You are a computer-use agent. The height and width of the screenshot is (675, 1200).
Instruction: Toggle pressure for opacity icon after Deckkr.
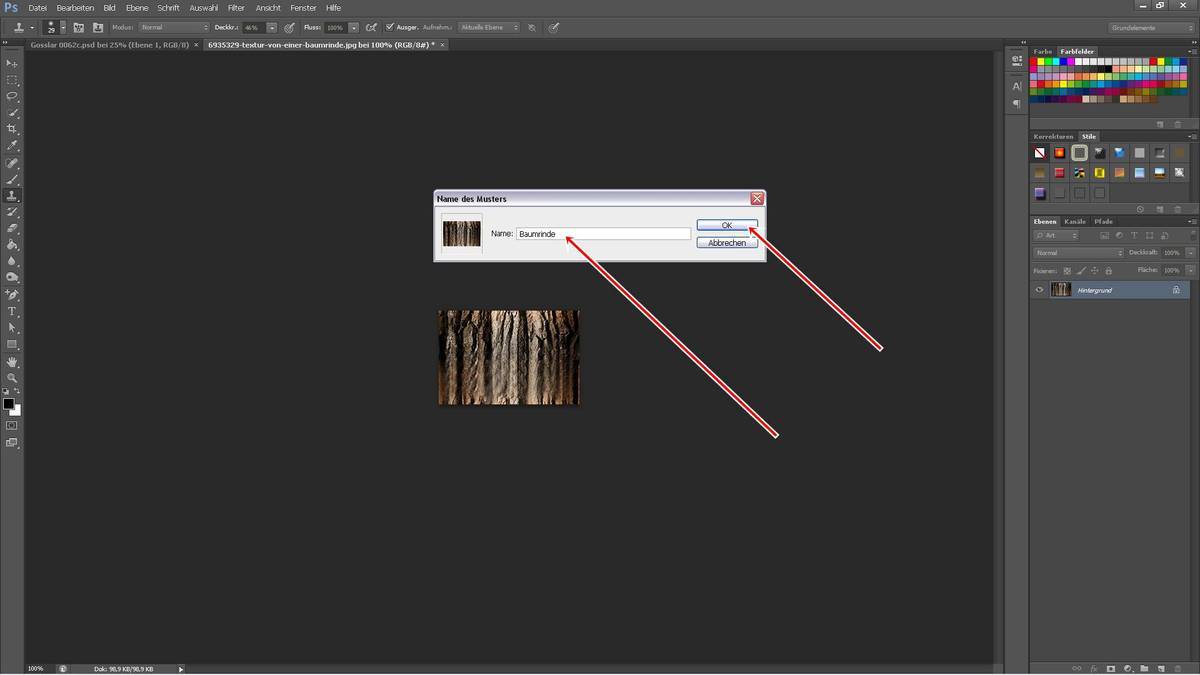[x=289, y=27]
